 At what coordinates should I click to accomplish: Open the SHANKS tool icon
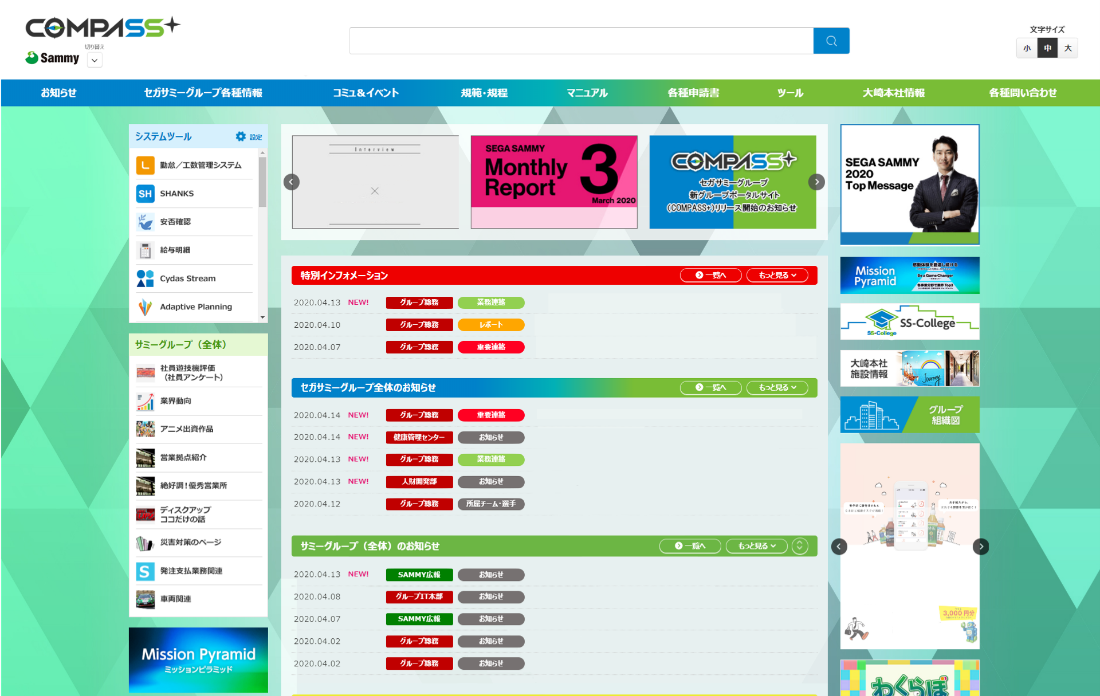coord(145,194)
